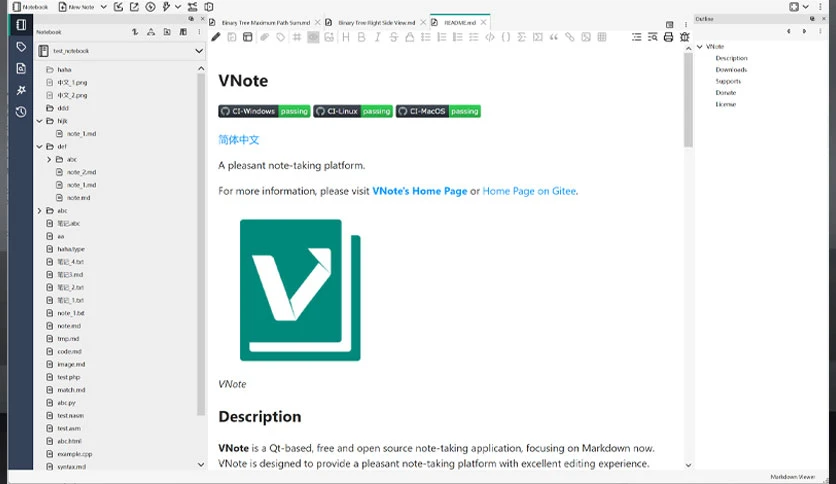Click the debug bug icon in the toolbar
Viewport: 836px width, 484px height.
pyautogui.click(x=685, y=37)
